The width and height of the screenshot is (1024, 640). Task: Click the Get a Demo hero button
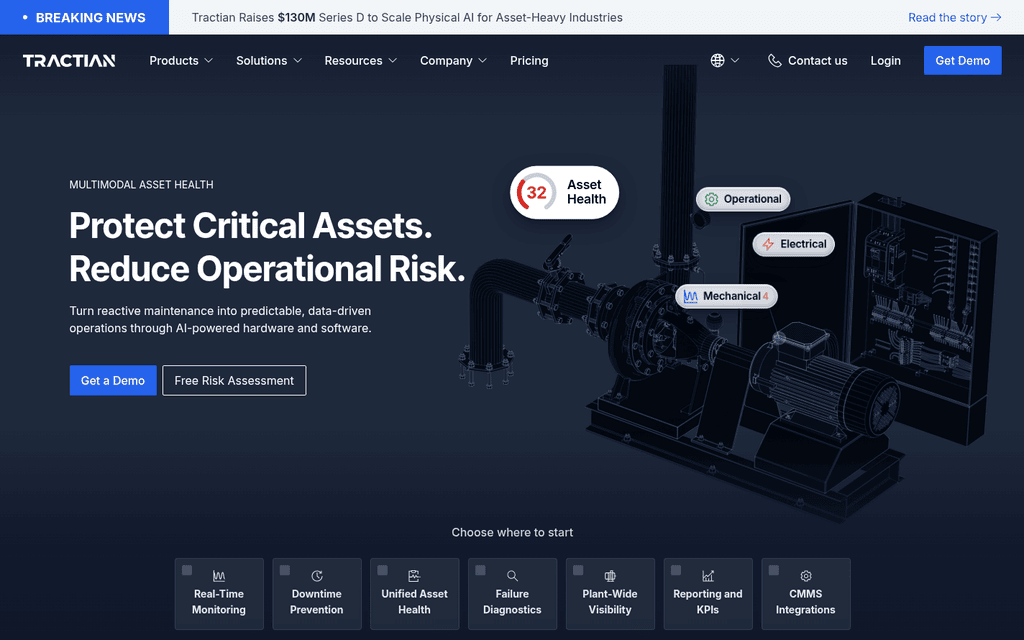pos(113,381)
